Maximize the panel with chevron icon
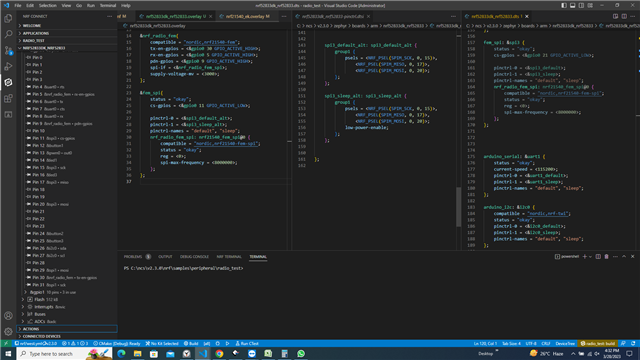 624,257
